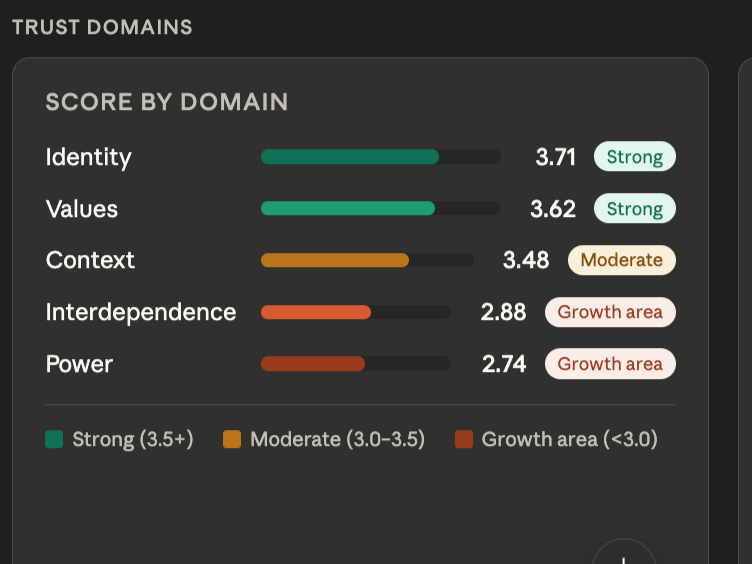The width and height of the screenshot is (752, 564).
Task: Click the Context domain label
Action: (x=90, y=260)
